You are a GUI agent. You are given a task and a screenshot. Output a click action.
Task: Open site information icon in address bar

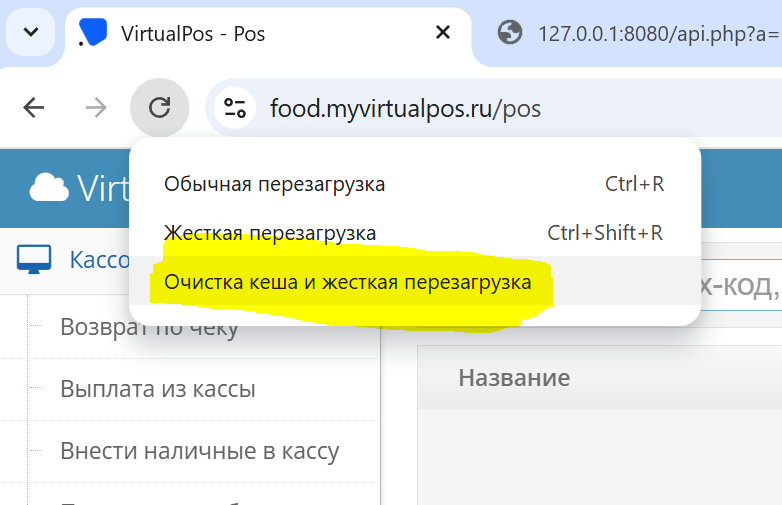click(x=236, y=107)
